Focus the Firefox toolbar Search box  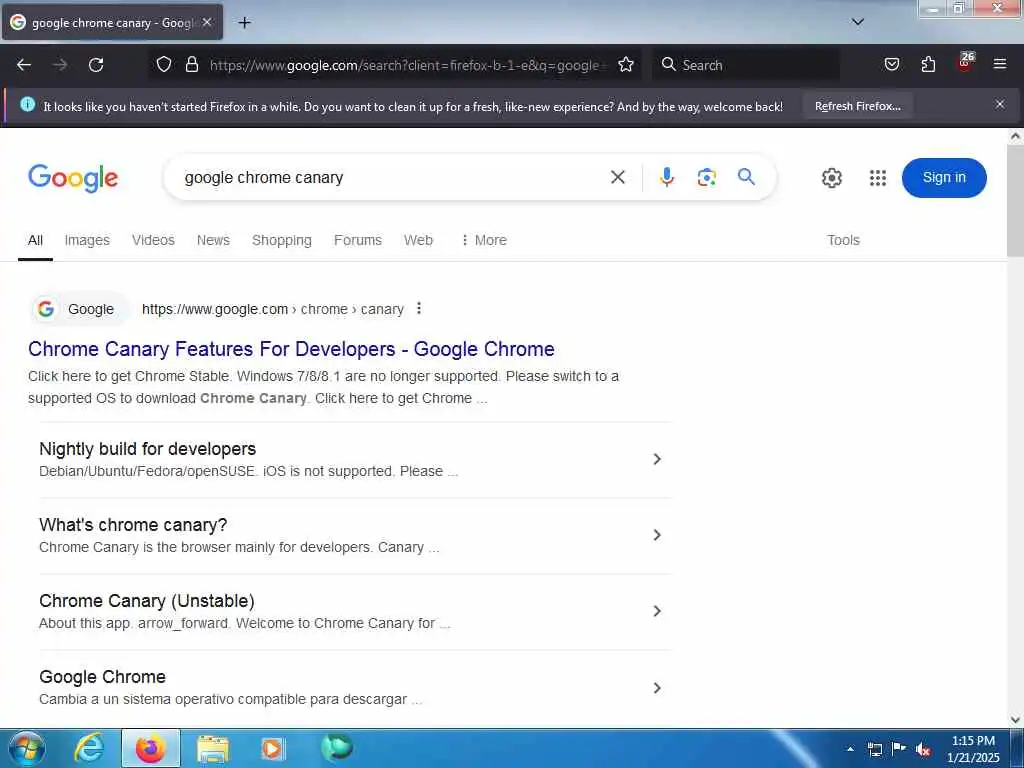click(x=746, y=65)
